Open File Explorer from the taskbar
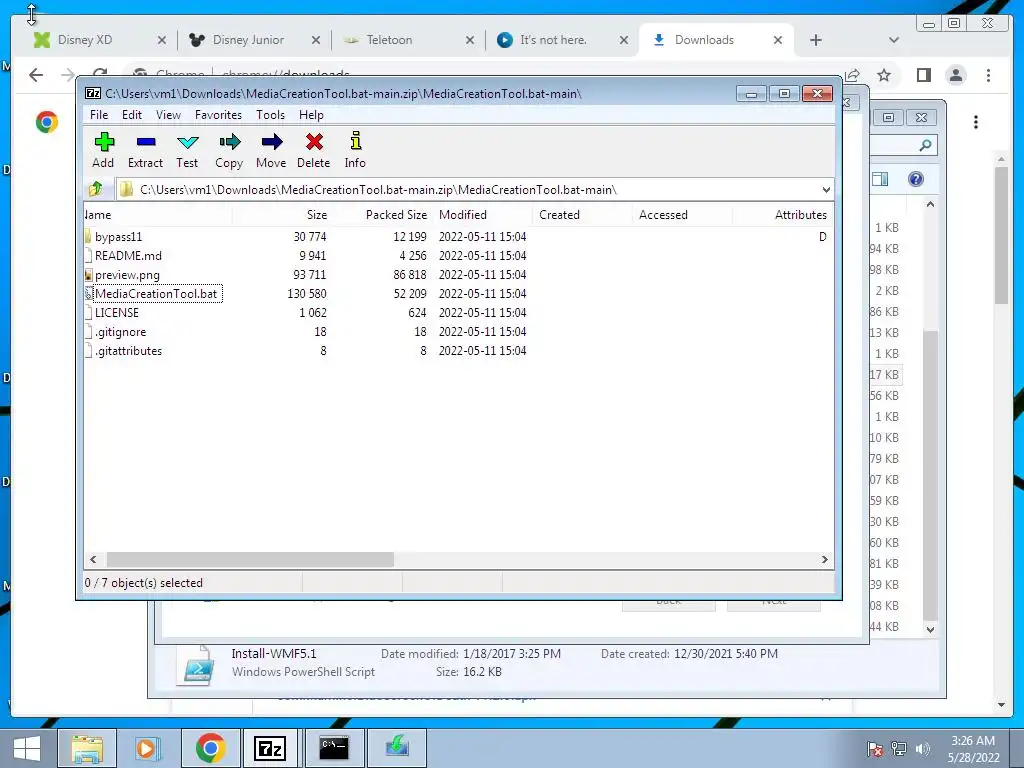 tap(88, 748)
